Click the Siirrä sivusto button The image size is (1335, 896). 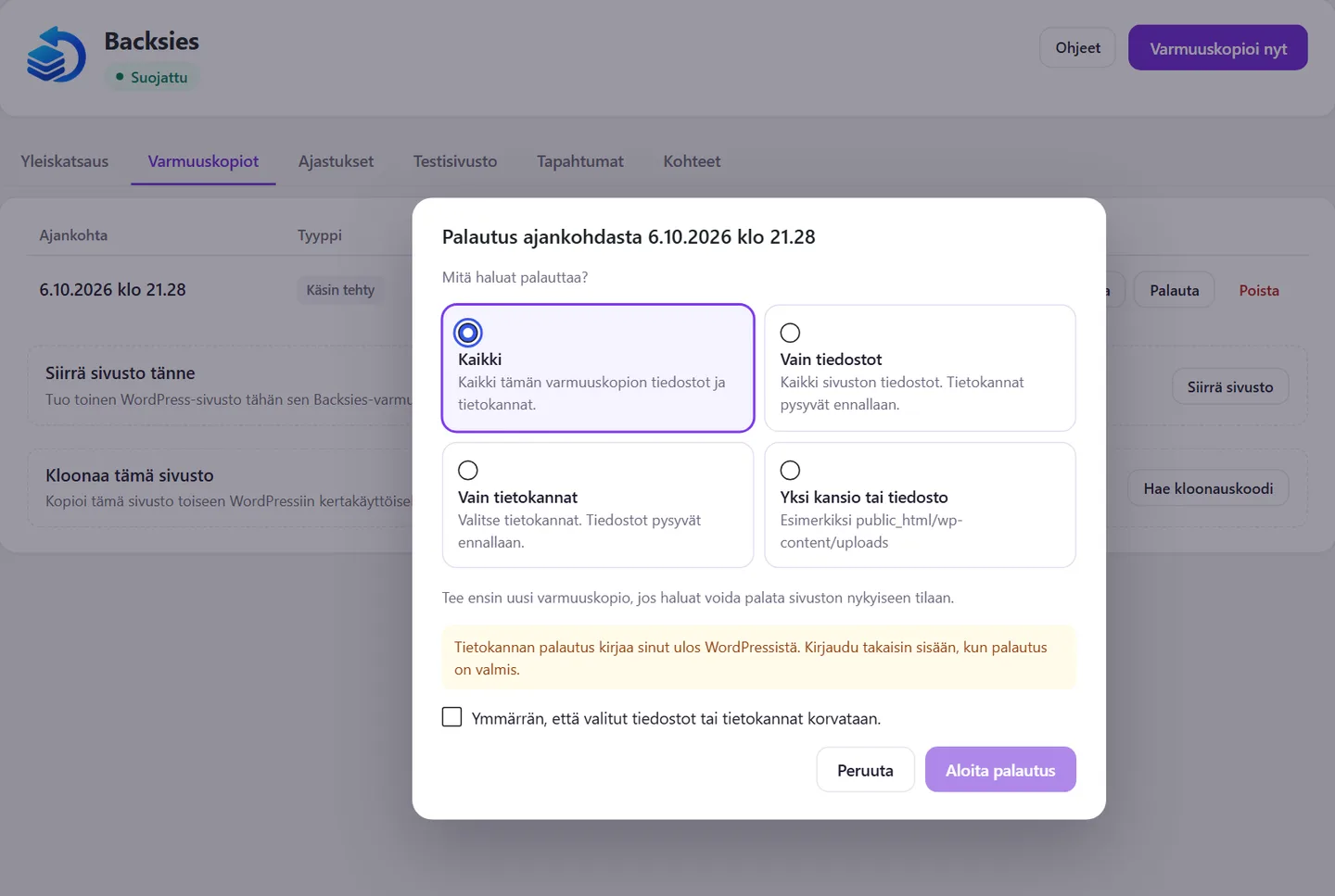pyautogui.click(x=1230, y=386)
